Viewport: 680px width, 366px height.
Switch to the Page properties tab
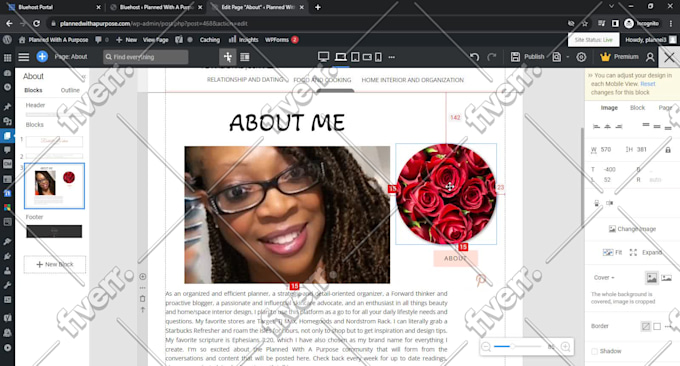[665, 108]
